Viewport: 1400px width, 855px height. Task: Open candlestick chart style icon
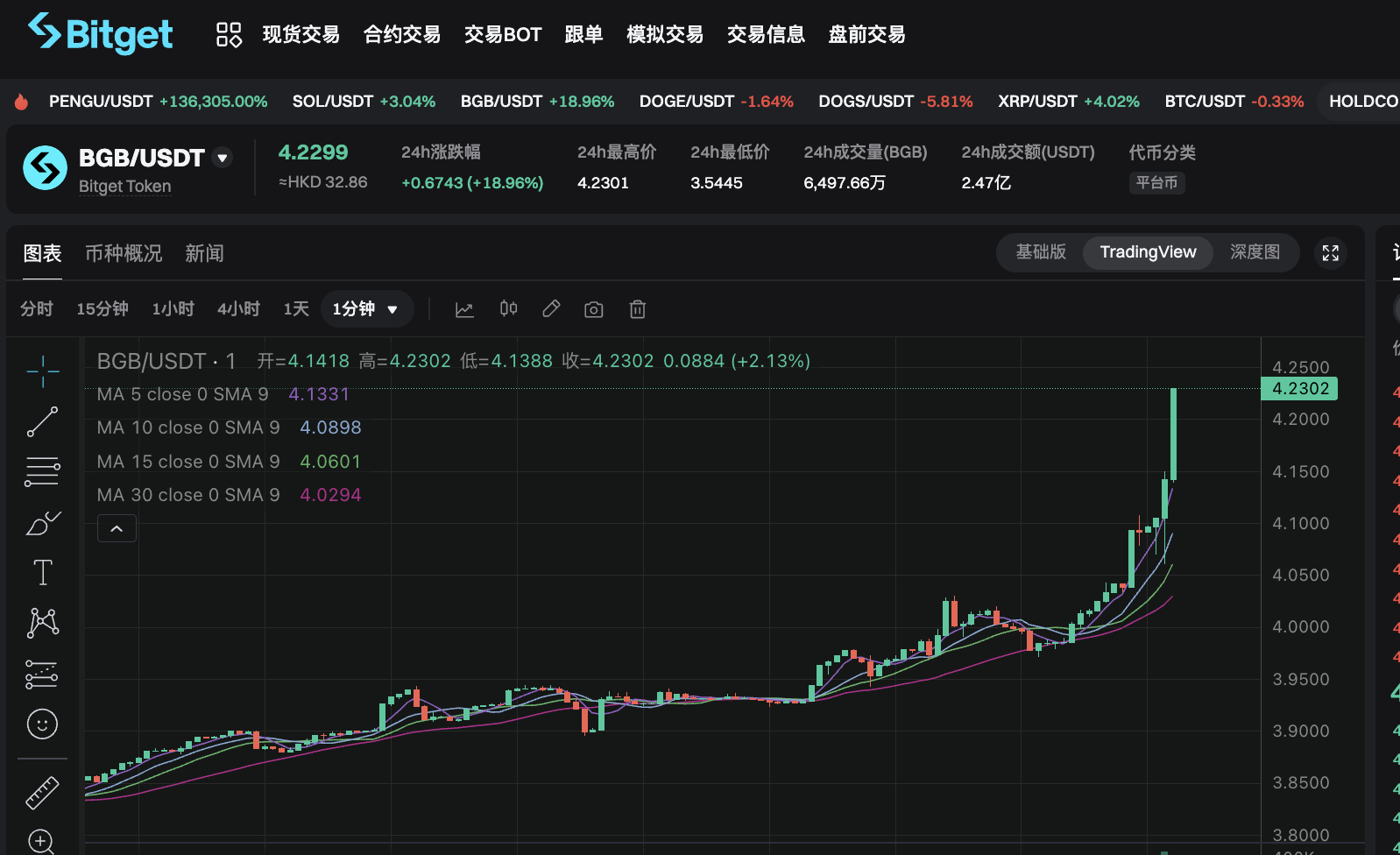[508, 309]
